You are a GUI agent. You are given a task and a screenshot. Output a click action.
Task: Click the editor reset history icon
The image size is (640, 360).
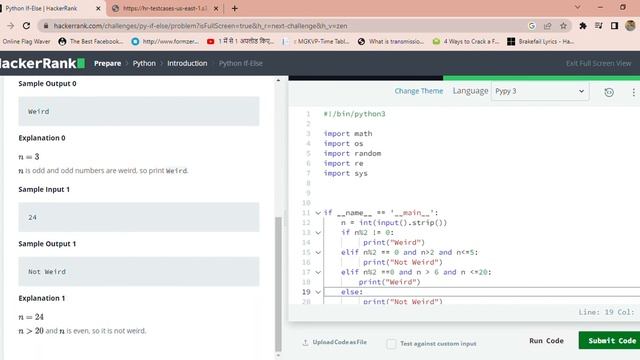[609, 92]
